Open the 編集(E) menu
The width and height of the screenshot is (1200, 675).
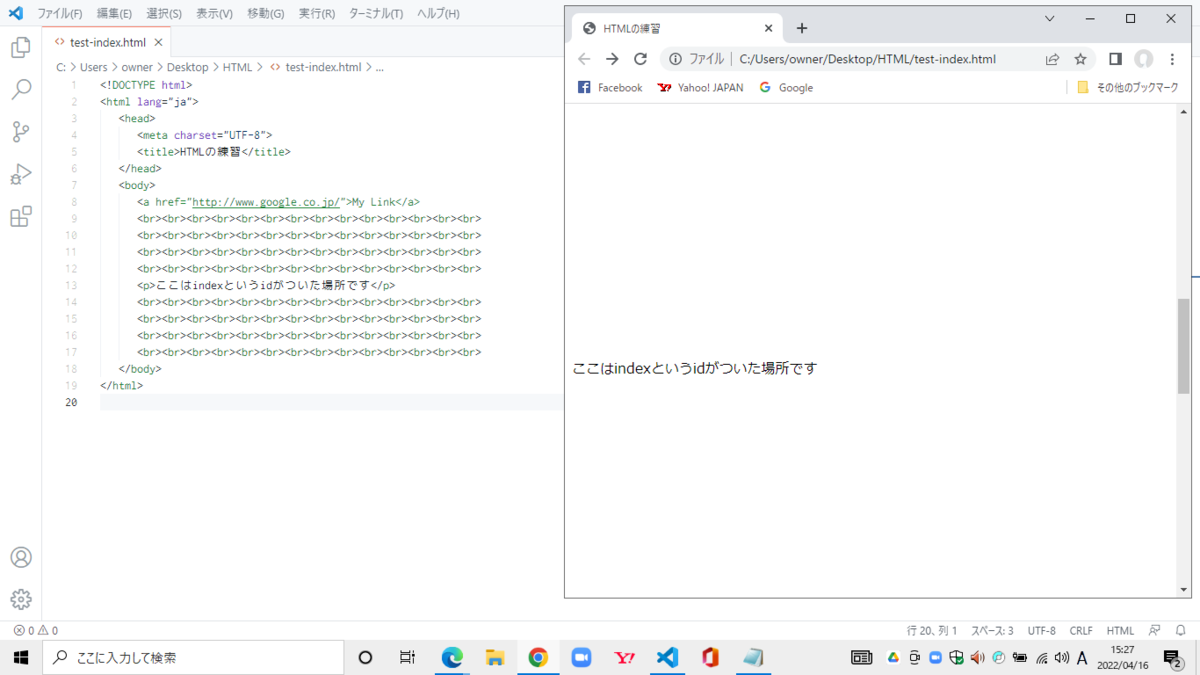[x=114, y=14]
